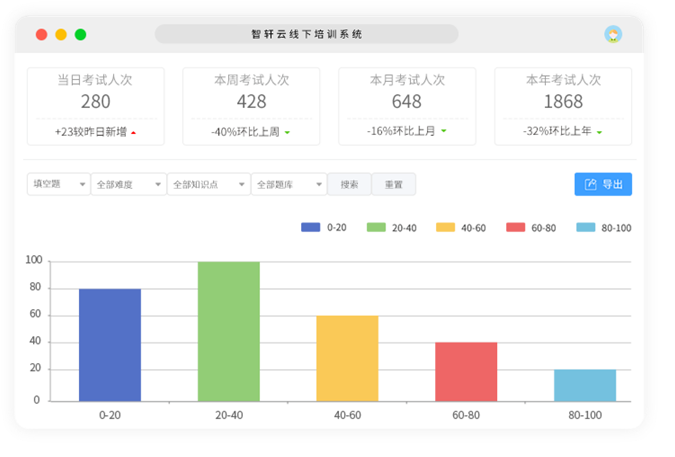Click the red up arrow beside +23较昨日新增
The height and width of the screenshot is (457, 675).
pyautogui.click(x=133, y=133)
